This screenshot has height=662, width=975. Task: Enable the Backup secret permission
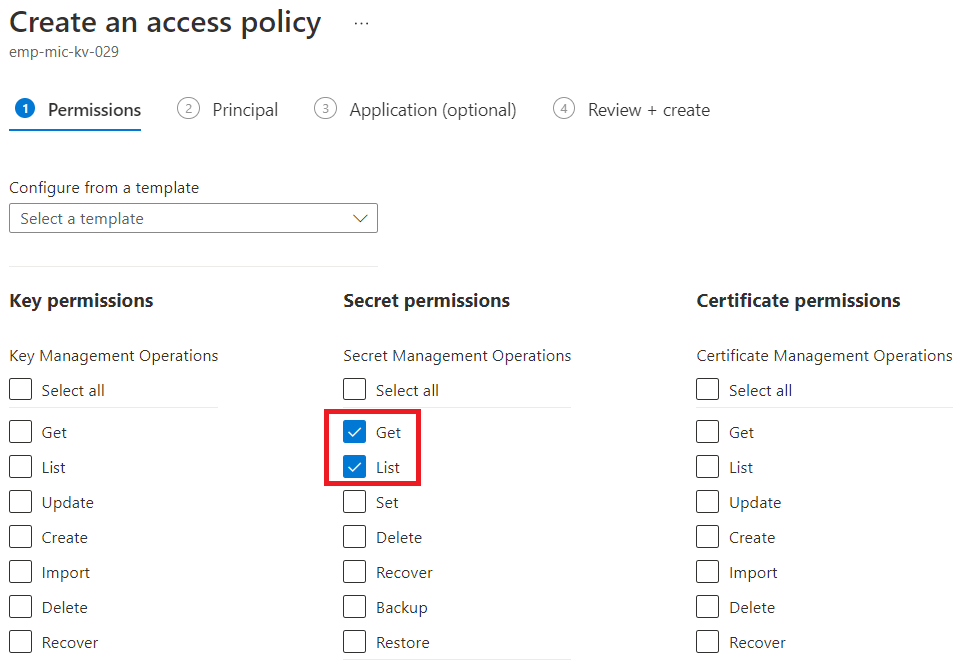coord(354,607)
